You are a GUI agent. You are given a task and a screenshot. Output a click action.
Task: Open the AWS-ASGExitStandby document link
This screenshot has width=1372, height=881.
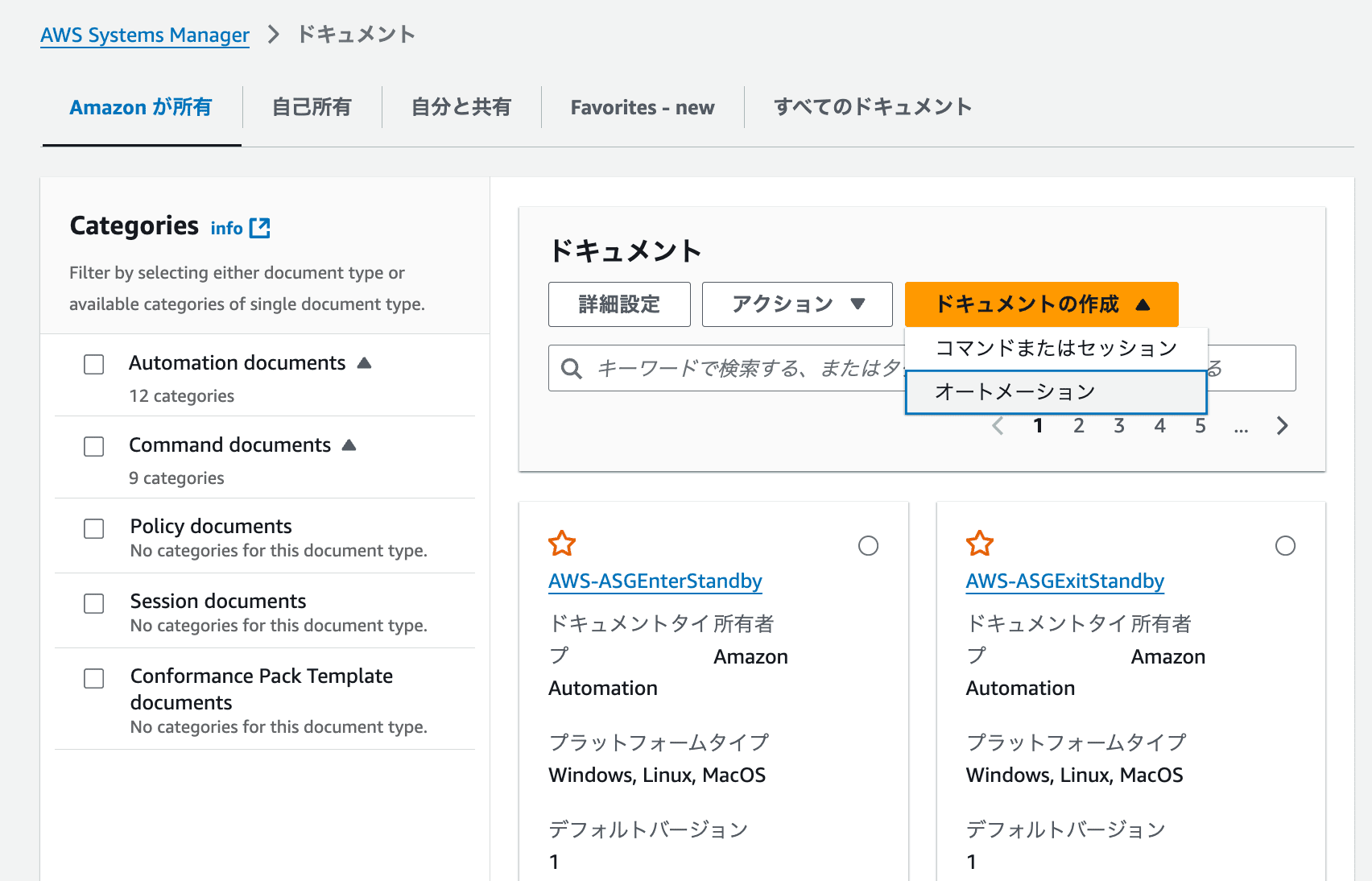tap(1065, 581)
